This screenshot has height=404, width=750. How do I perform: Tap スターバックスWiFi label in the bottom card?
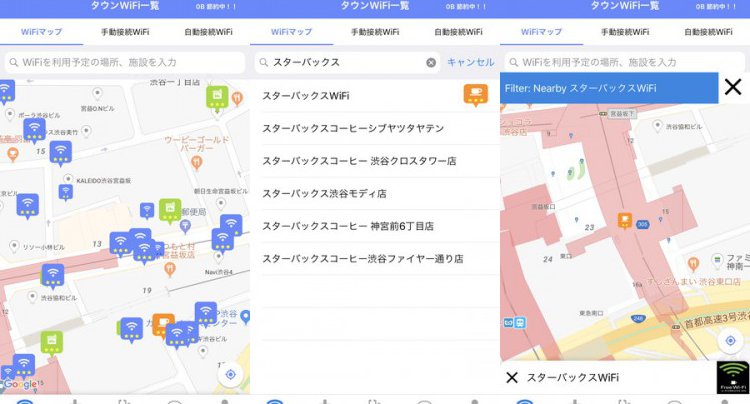tap(573, 377)
